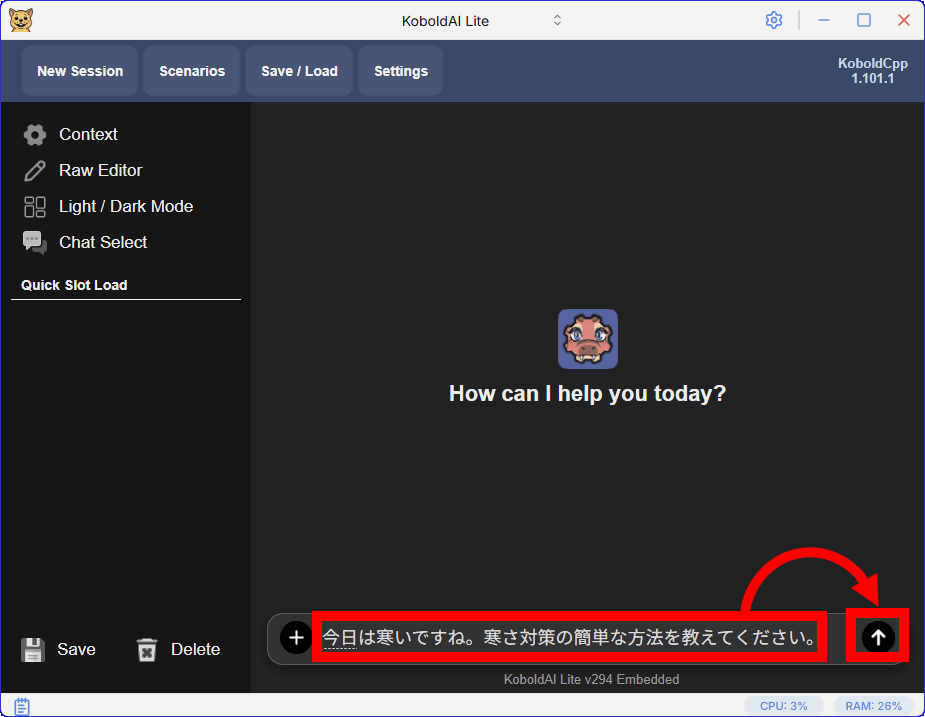Open the Settings tab in top bar
Image resolution: width=925 pixels, height=717 pixels.
click(401, 71)
